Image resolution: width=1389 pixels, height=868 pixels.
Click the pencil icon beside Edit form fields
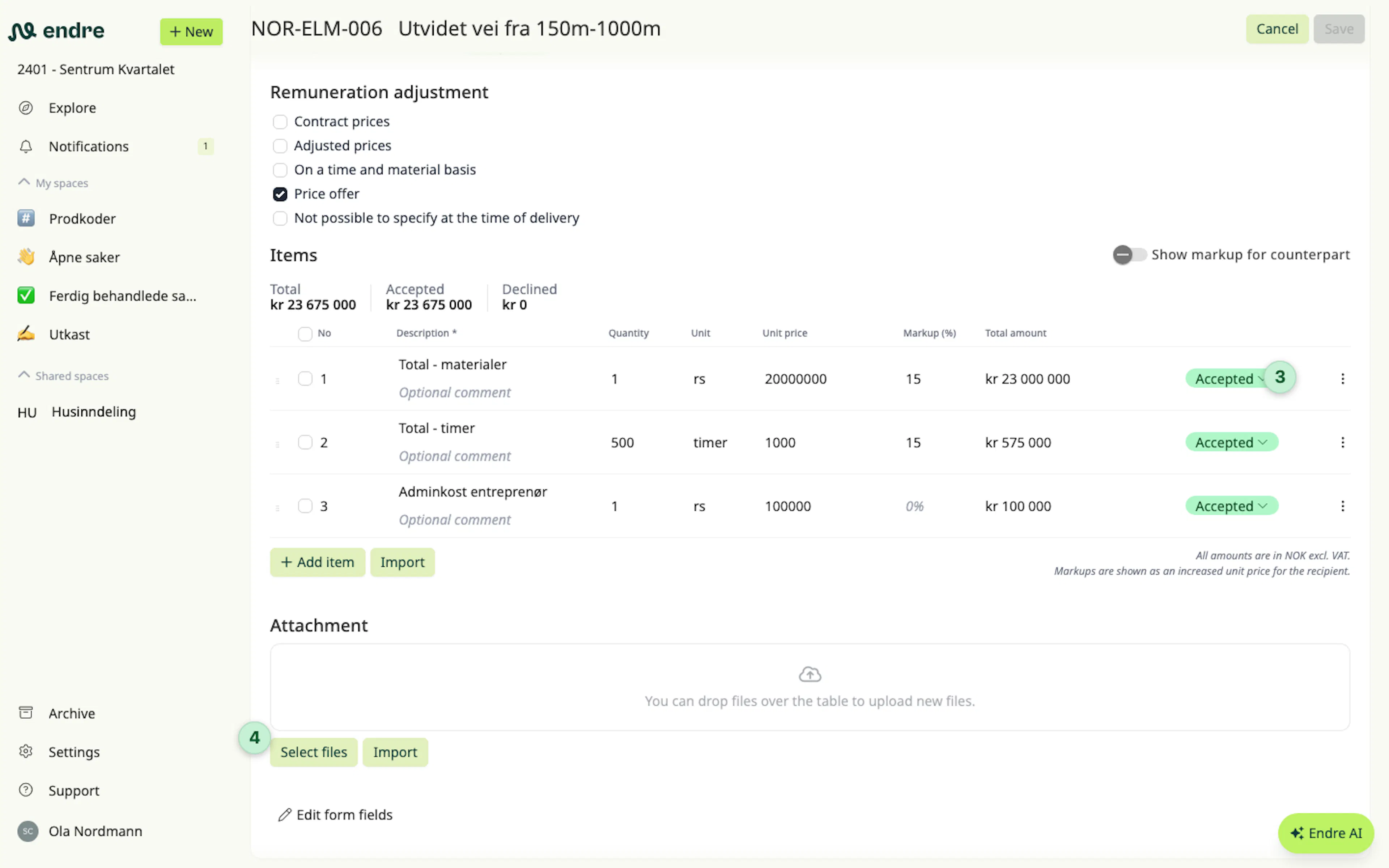point(285,814)
